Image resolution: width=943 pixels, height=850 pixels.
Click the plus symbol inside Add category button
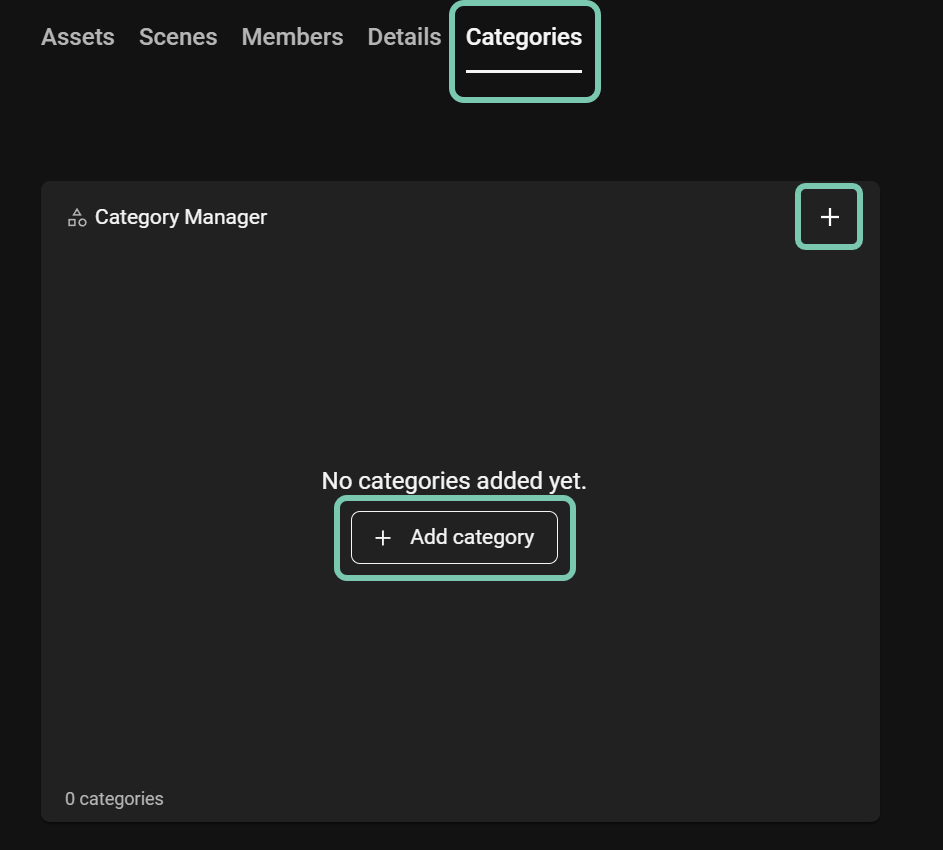[x=382, y=538]
